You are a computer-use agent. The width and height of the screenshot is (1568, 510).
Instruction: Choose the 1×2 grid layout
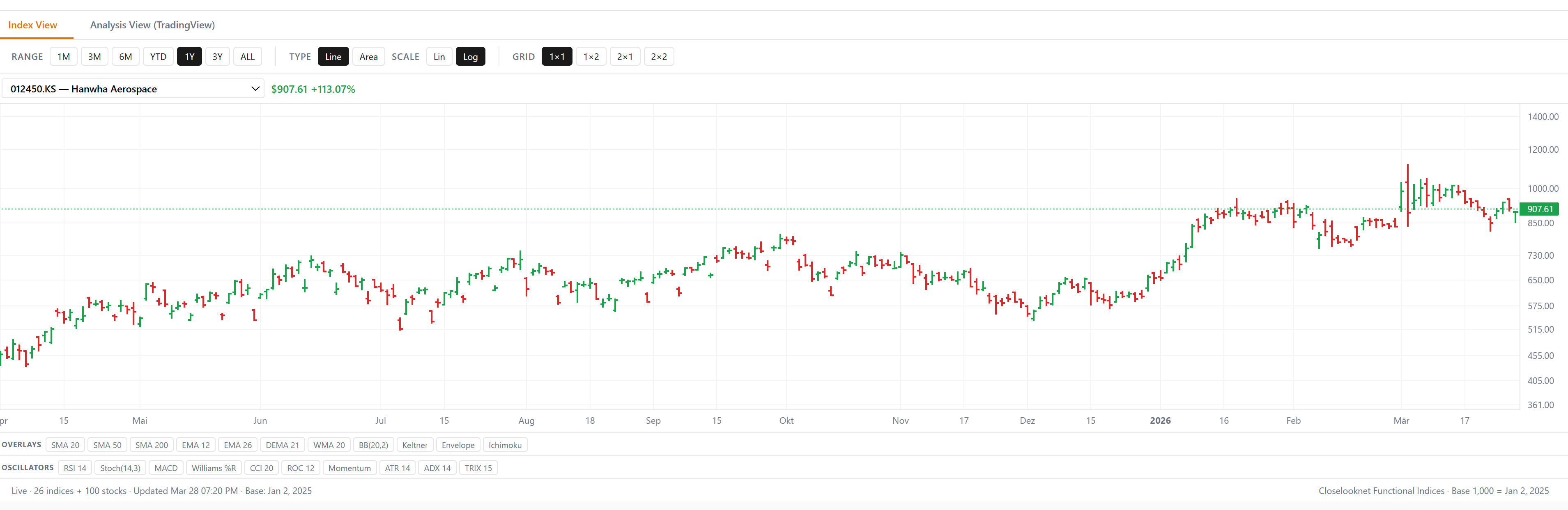coord(591,57)
